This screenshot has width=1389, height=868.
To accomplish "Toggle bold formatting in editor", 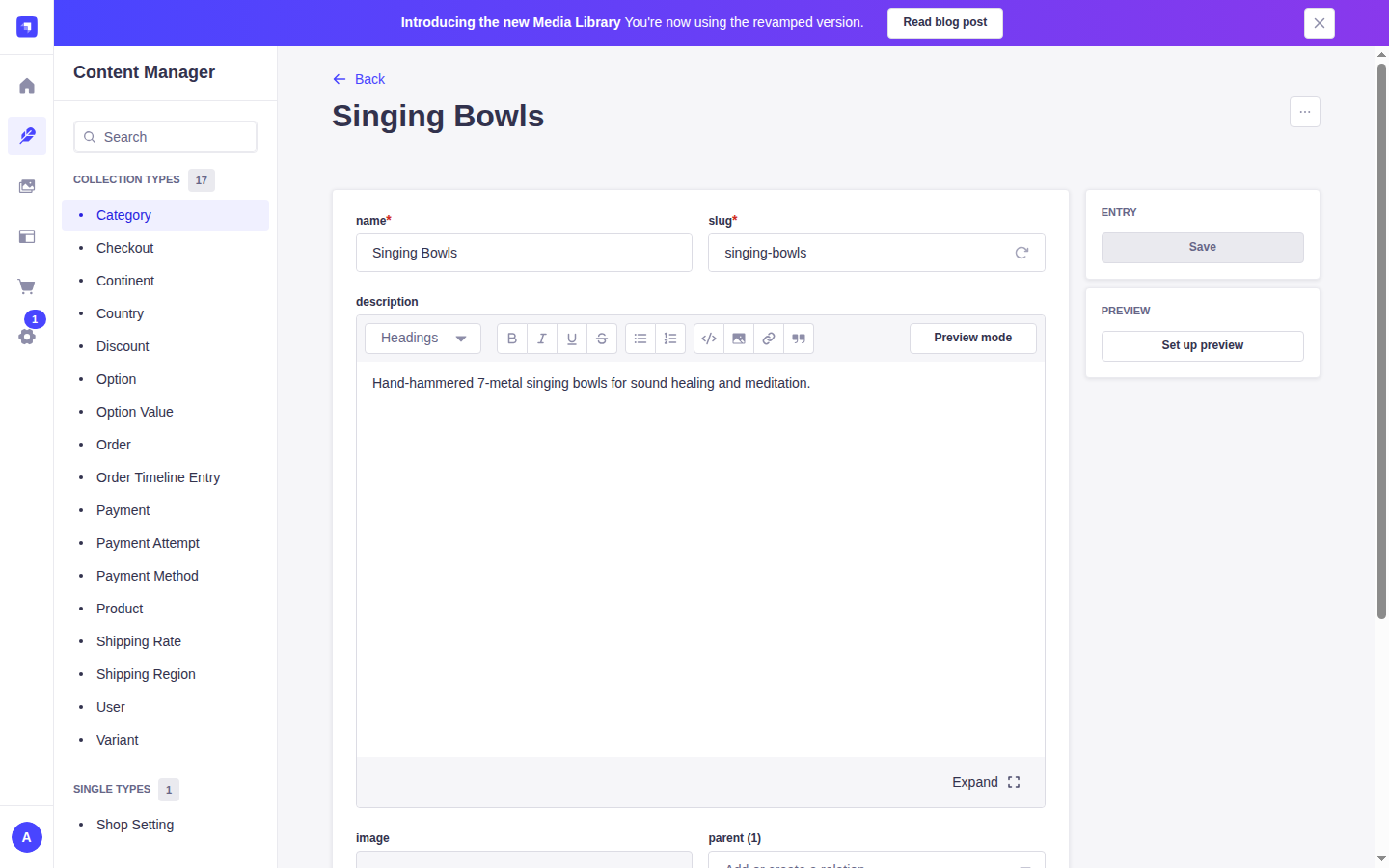I will pos(512,339).
